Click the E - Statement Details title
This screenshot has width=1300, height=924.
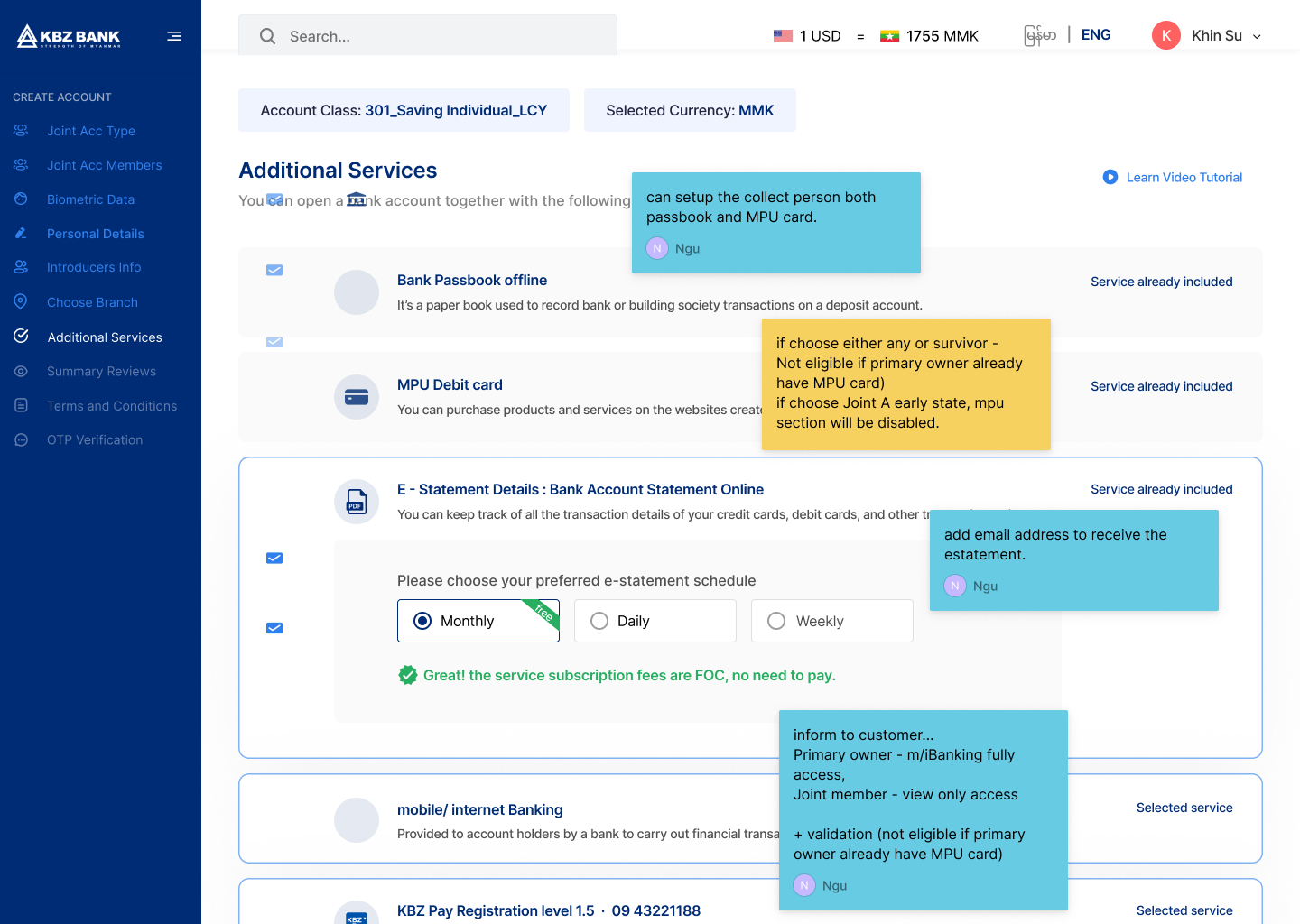point(580,489)
